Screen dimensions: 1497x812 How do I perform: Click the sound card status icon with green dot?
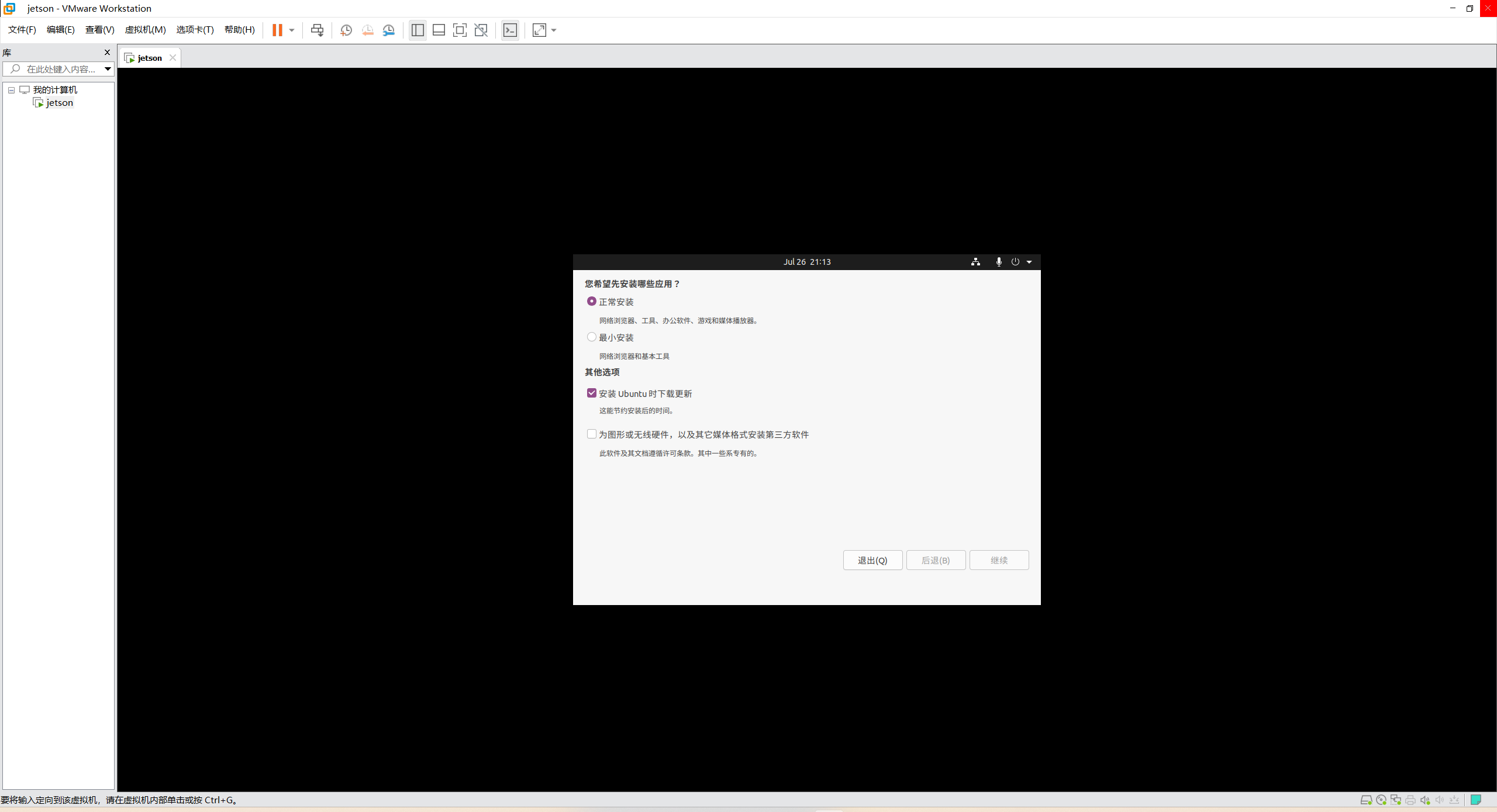coord(1425,800)
